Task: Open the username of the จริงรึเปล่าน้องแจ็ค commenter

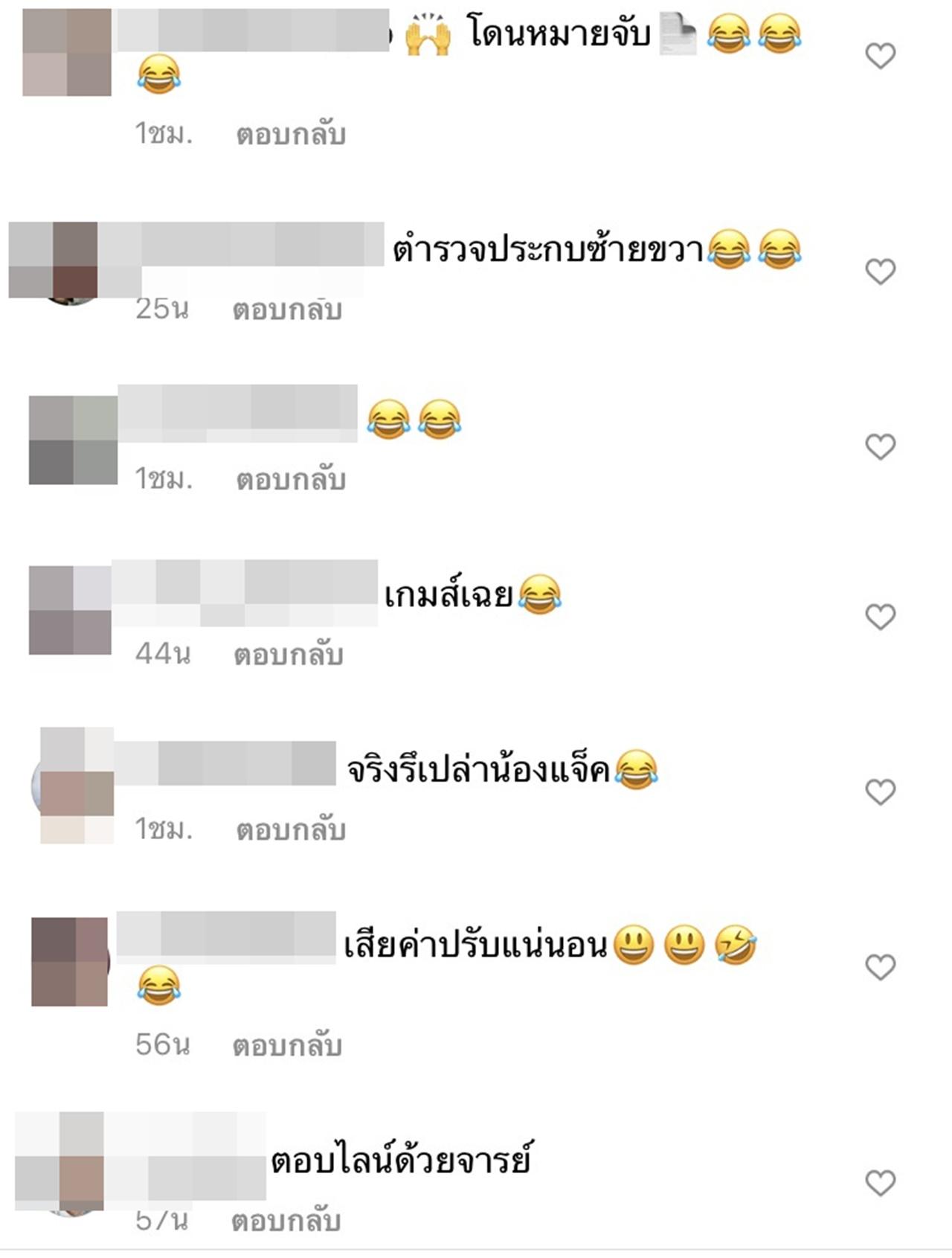Action: coord(225,763)
